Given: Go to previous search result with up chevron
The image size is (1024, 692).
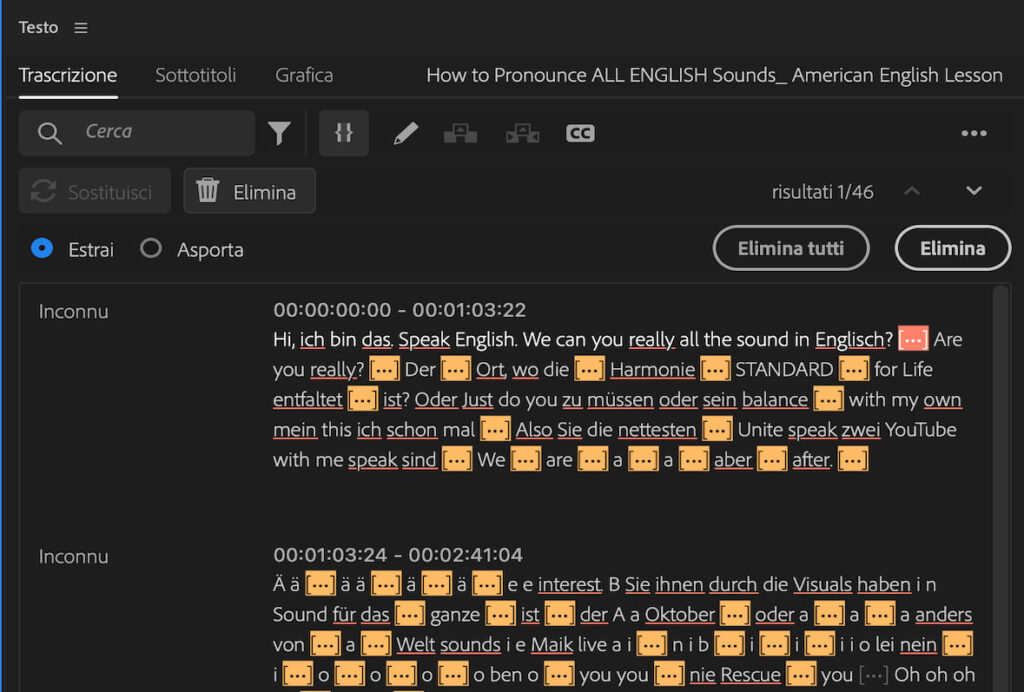Looking at the screenshot, I should [x=911, y=191].
